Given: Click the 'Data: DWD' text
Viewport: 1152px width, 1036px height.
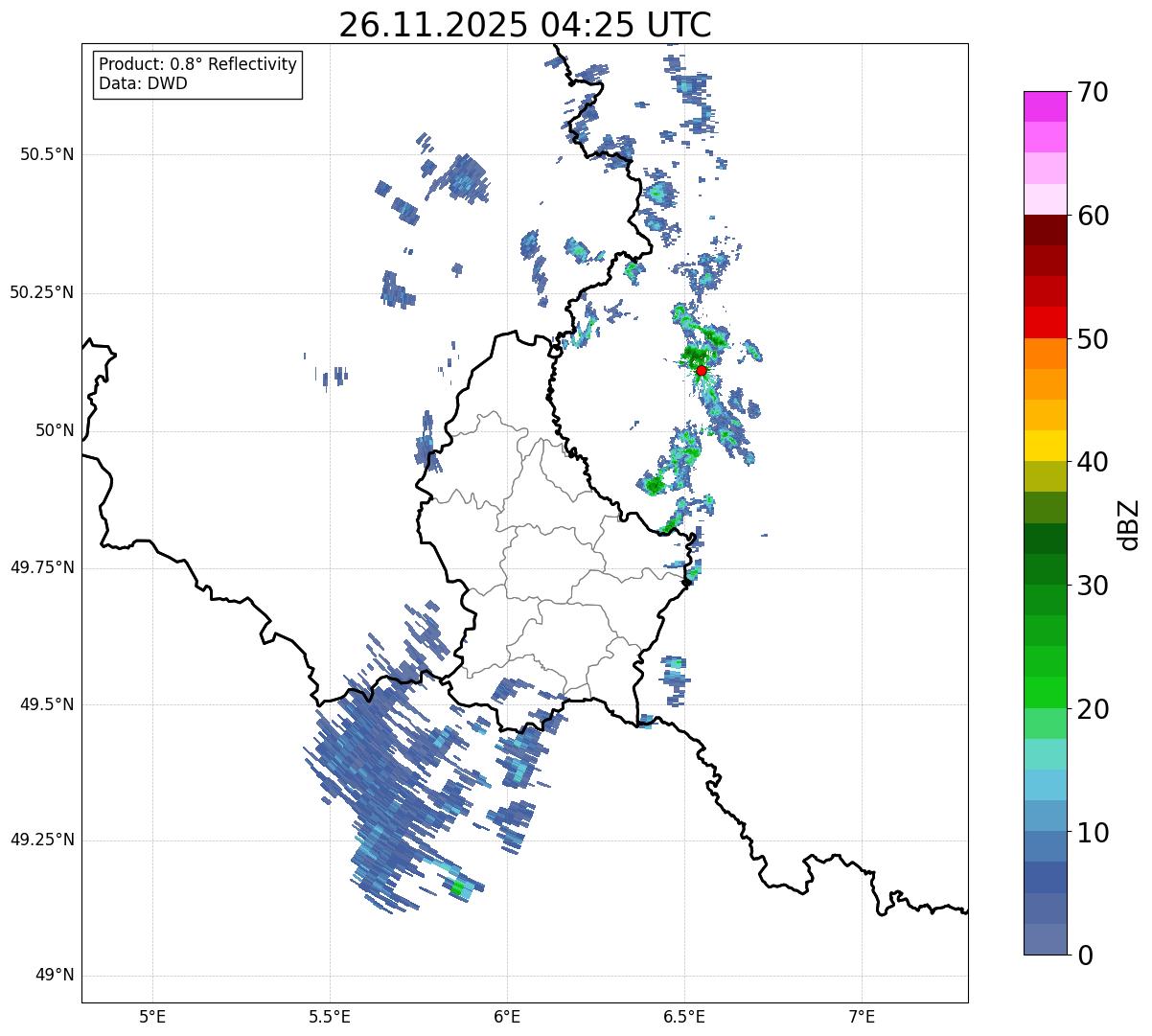Looking at the screenshot, I should [143, 83].
